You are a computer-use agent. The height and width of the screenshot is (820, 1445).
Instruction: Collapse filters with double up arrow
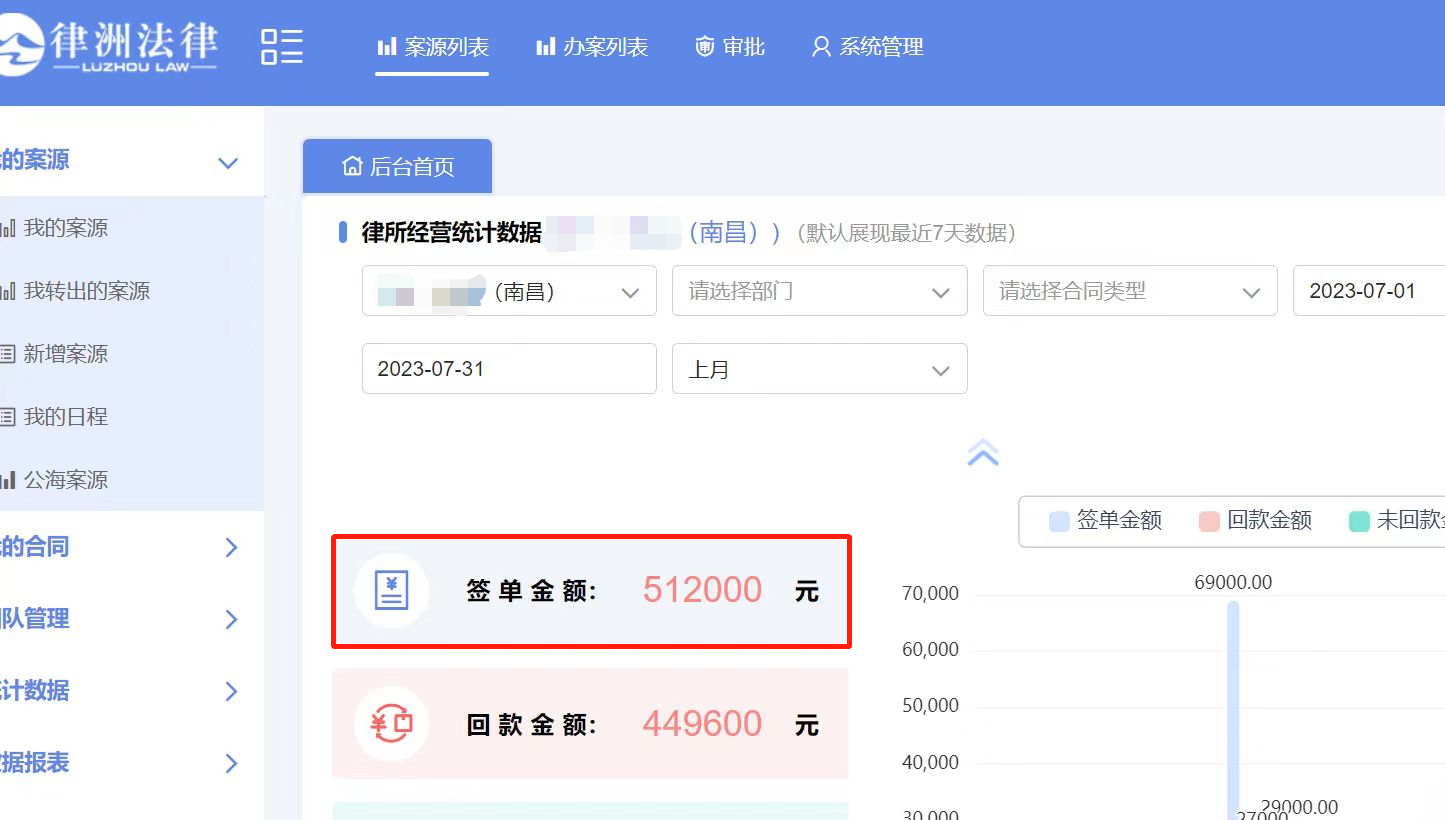[x=983, y=454]
